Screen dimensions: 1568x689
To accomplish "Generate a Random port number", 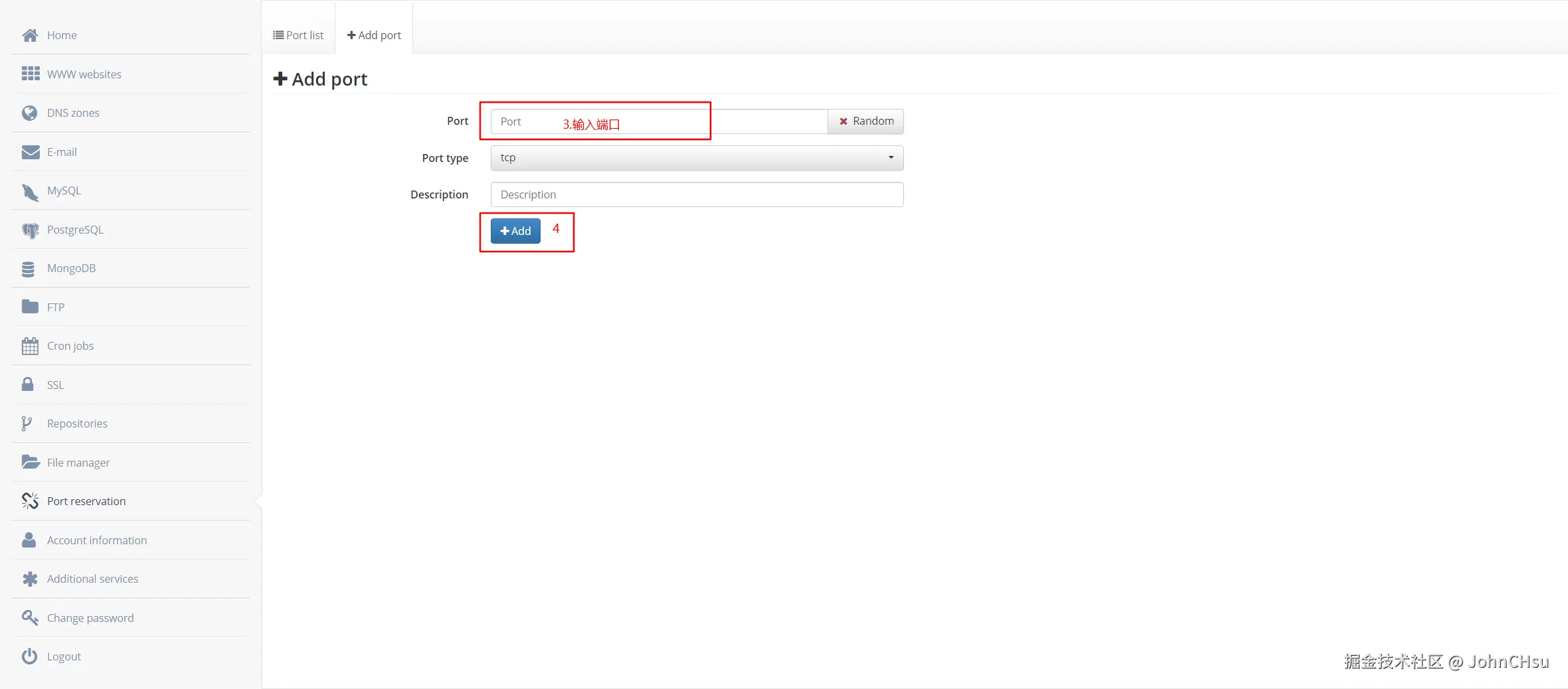I will (866, 121).
